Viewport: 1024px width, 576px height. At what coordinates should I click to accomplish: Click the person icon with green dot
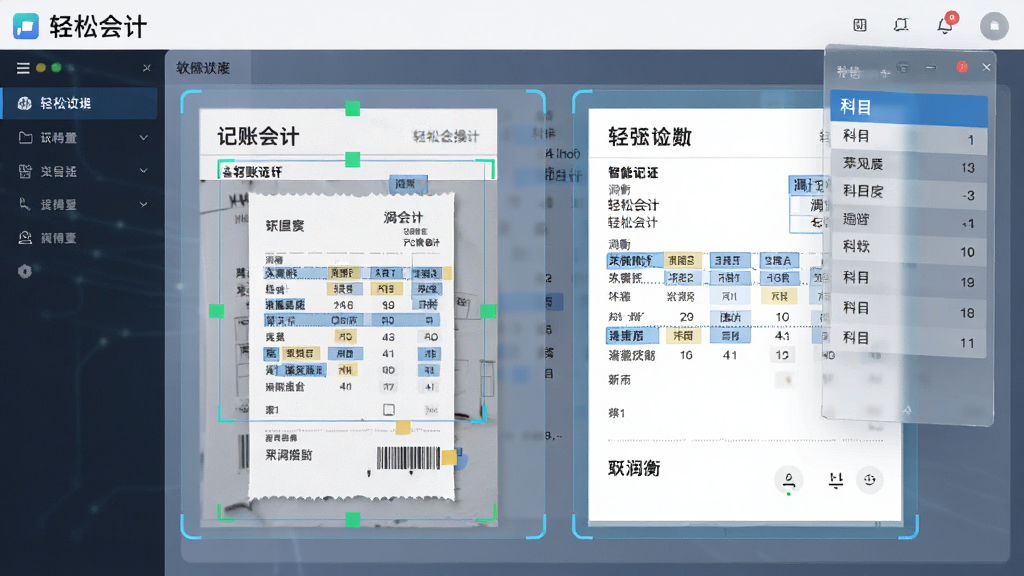click(789, 481)
